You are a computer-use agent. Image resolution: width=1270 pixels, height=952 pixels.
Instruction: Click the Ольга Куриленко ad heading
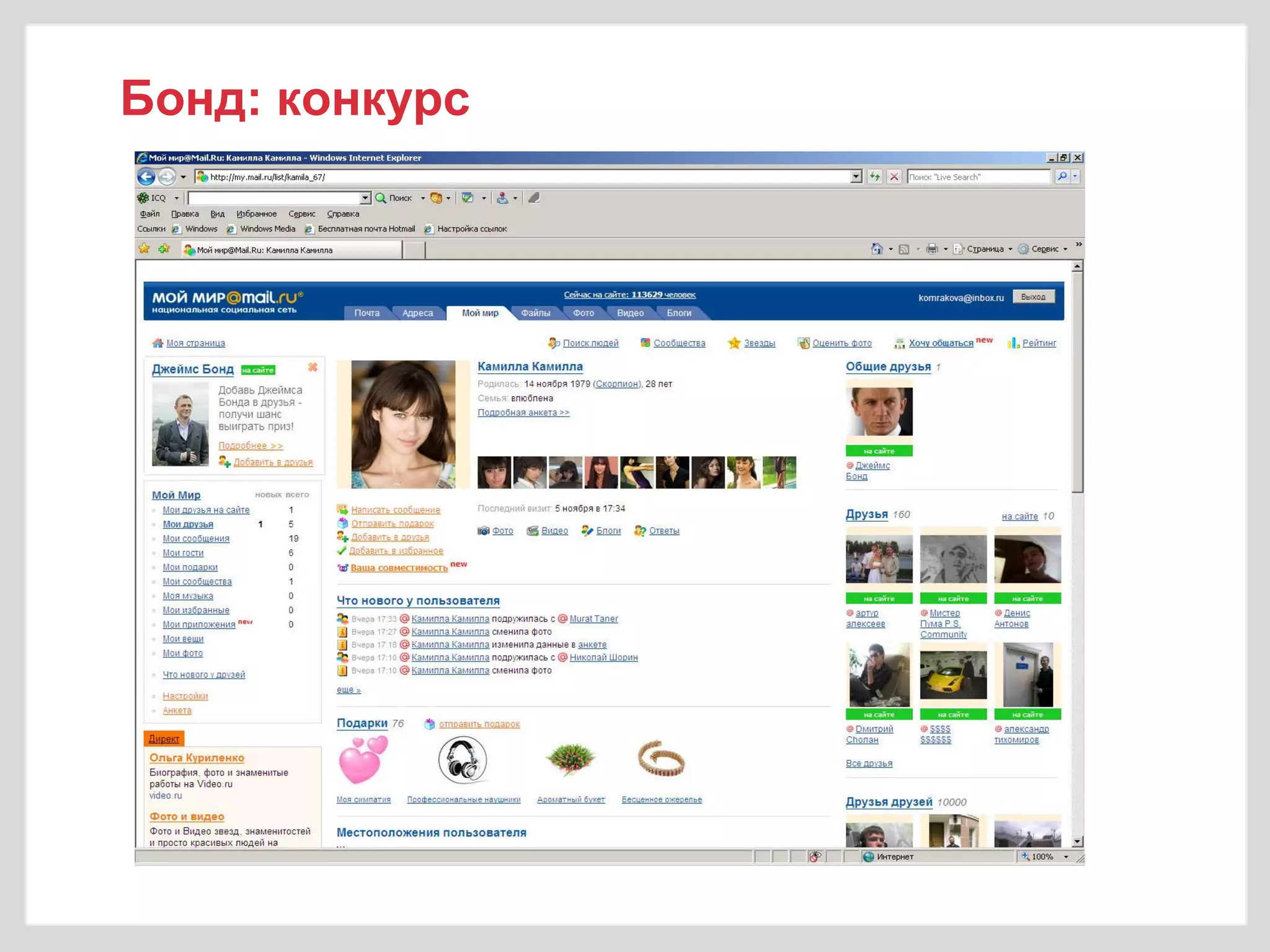point(197,757)
